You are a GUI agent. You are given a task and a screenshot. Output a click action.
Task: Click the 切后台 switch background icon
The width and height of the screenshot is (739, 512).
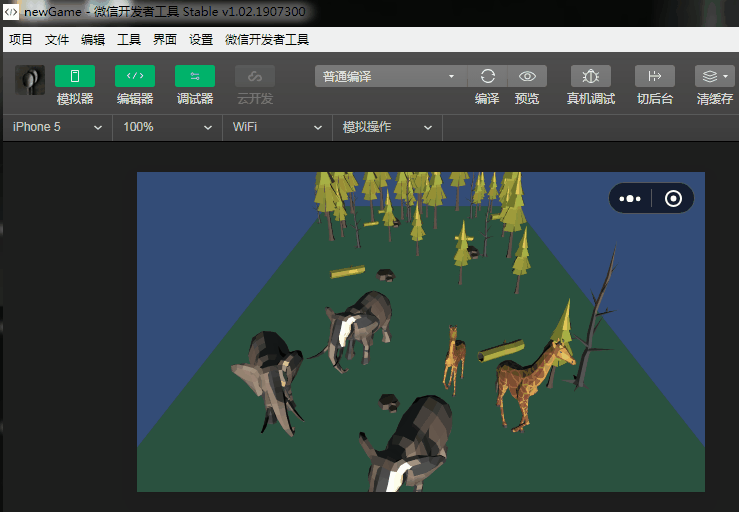pos(655,76)
